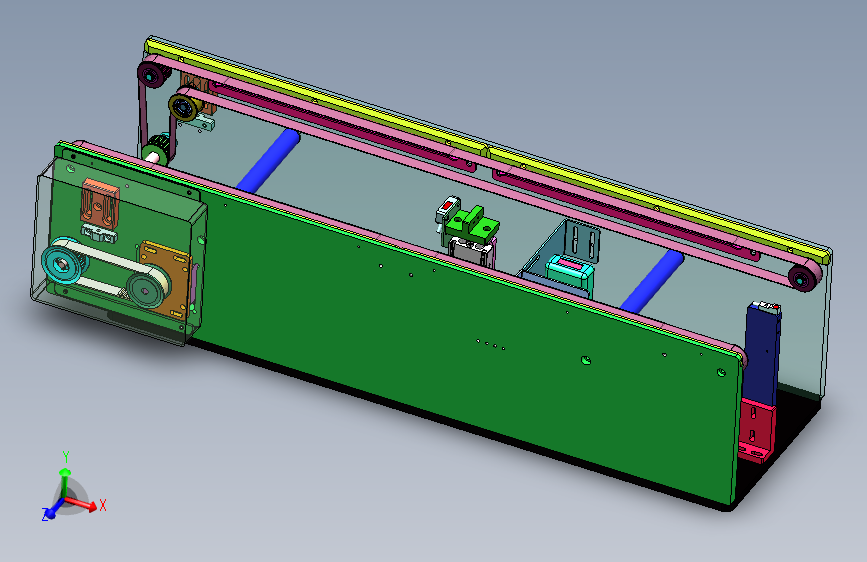Viewport: 867px width, 562px height.
Task: Select the transparent belt cover housing
Action: (x=119, y=252)
